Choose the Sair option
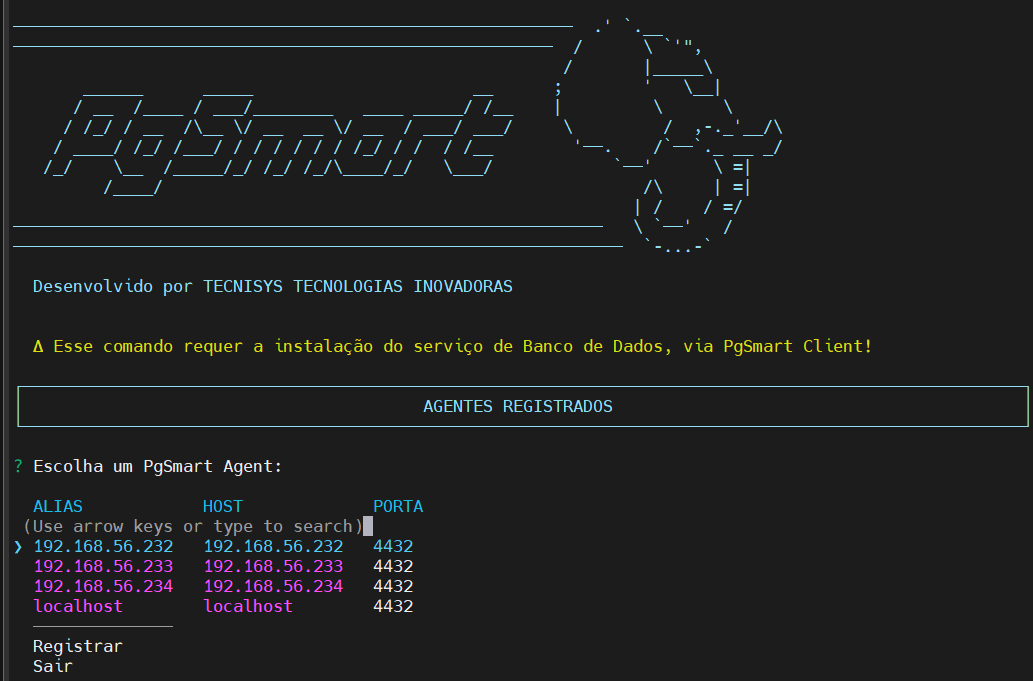Viewport: 1033px width, 681px height. 53,666
